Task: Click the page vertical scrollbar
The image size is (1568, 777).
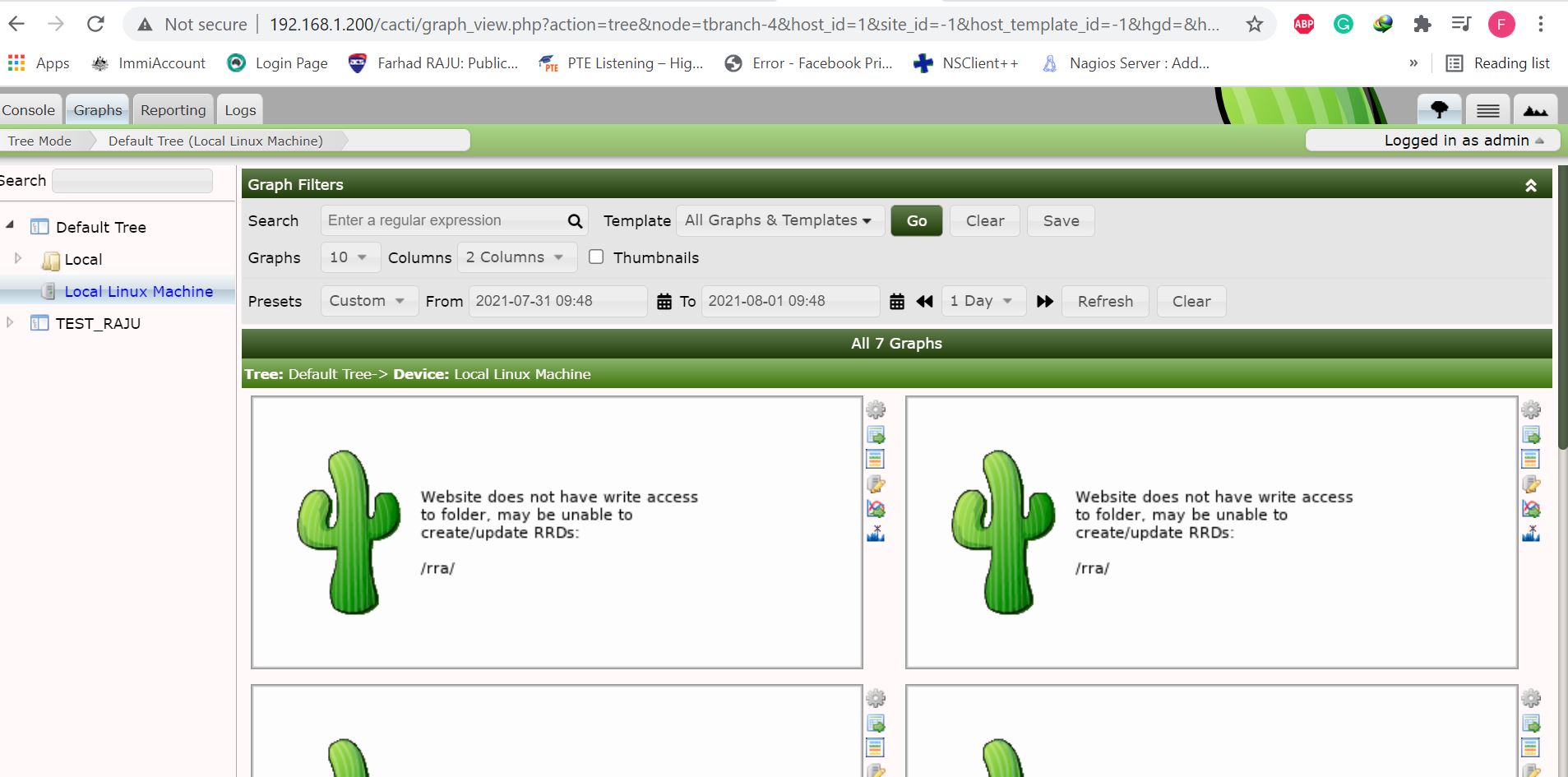Action: (1562, 308)
